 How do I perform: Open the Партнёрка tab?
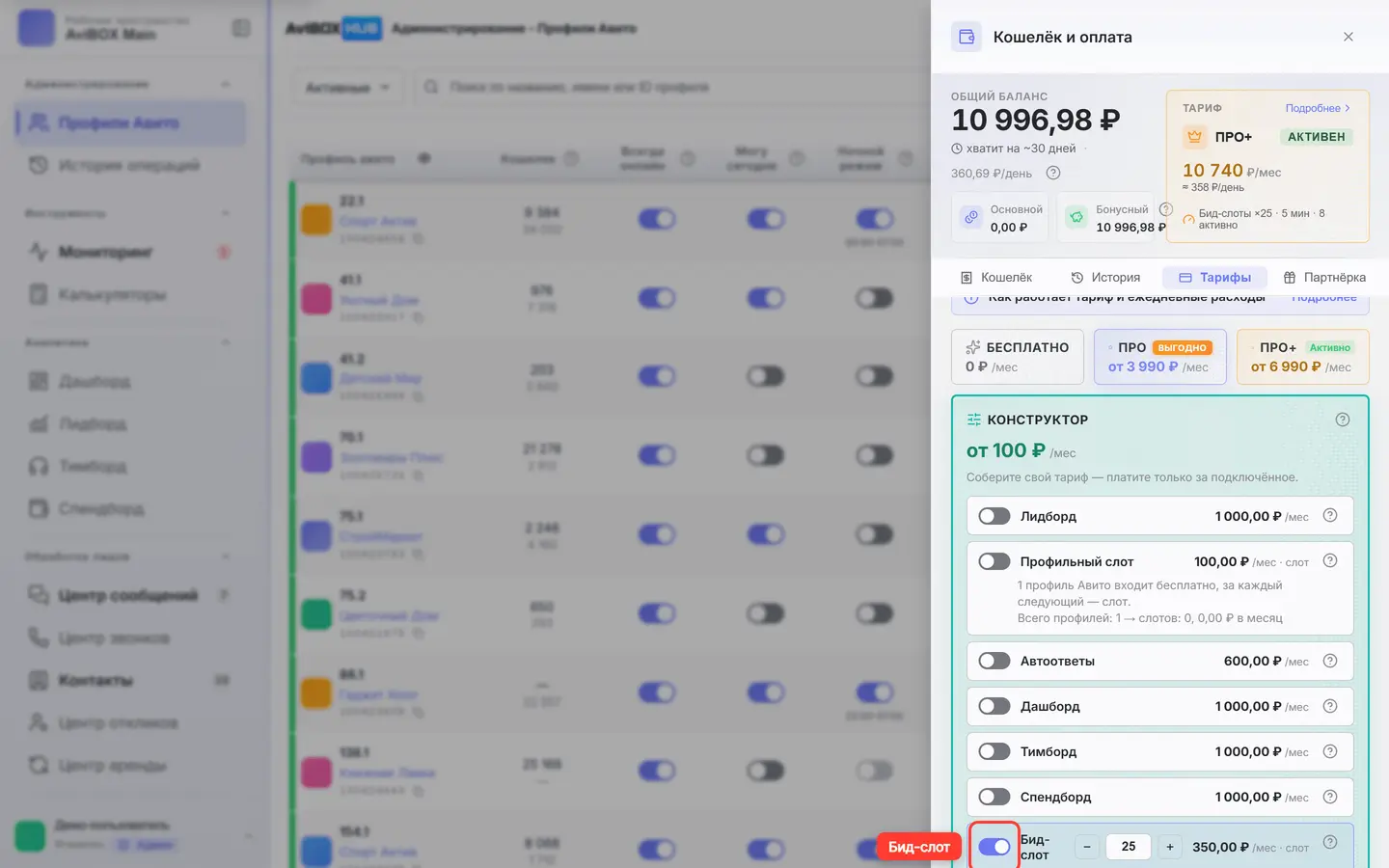(1324, 278)
